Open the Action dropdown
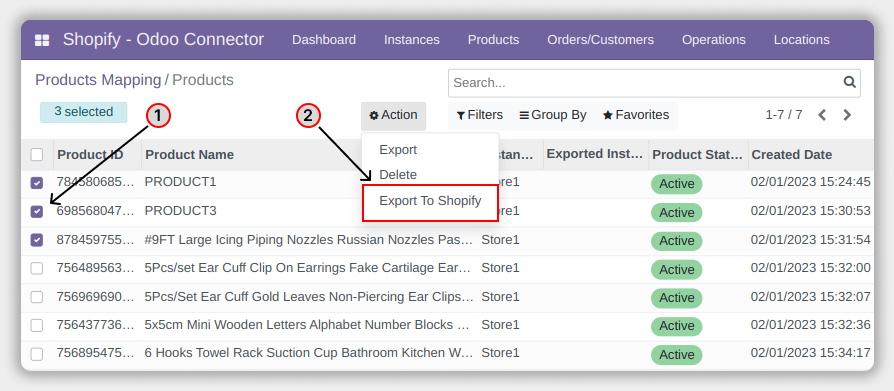 (x=393, y=115)
